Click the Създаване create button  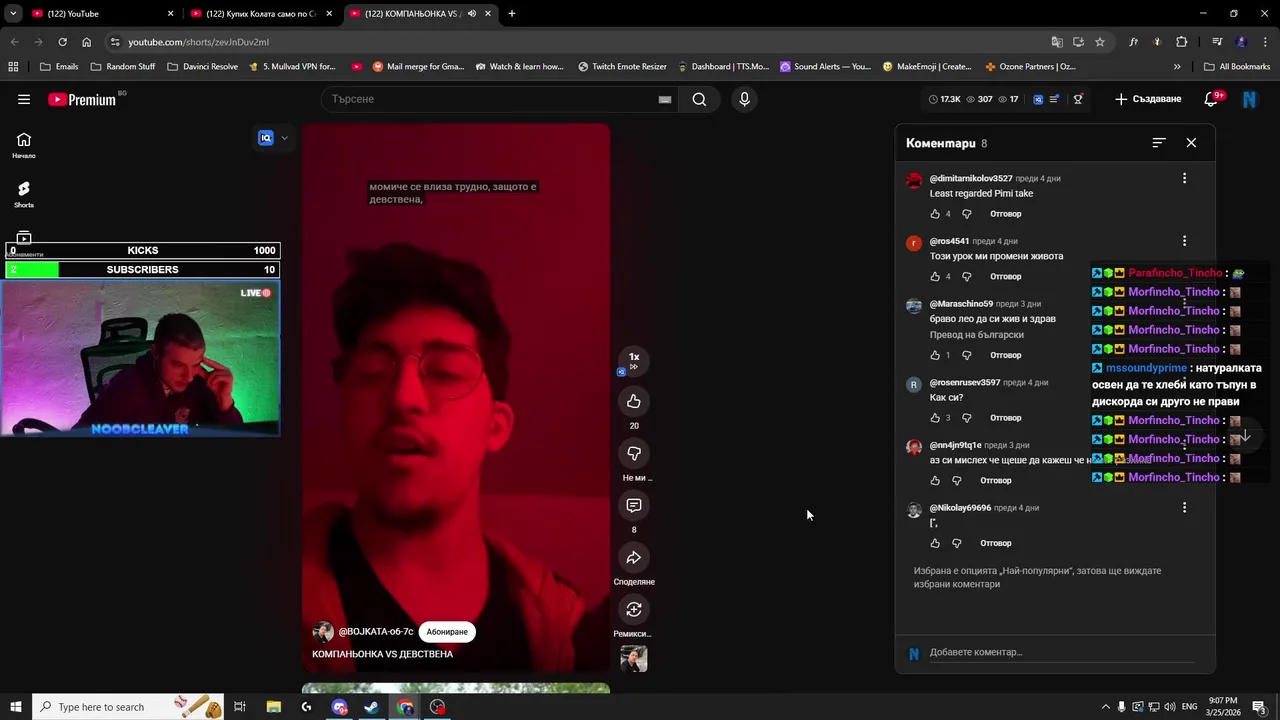(x=1148, y=99)
